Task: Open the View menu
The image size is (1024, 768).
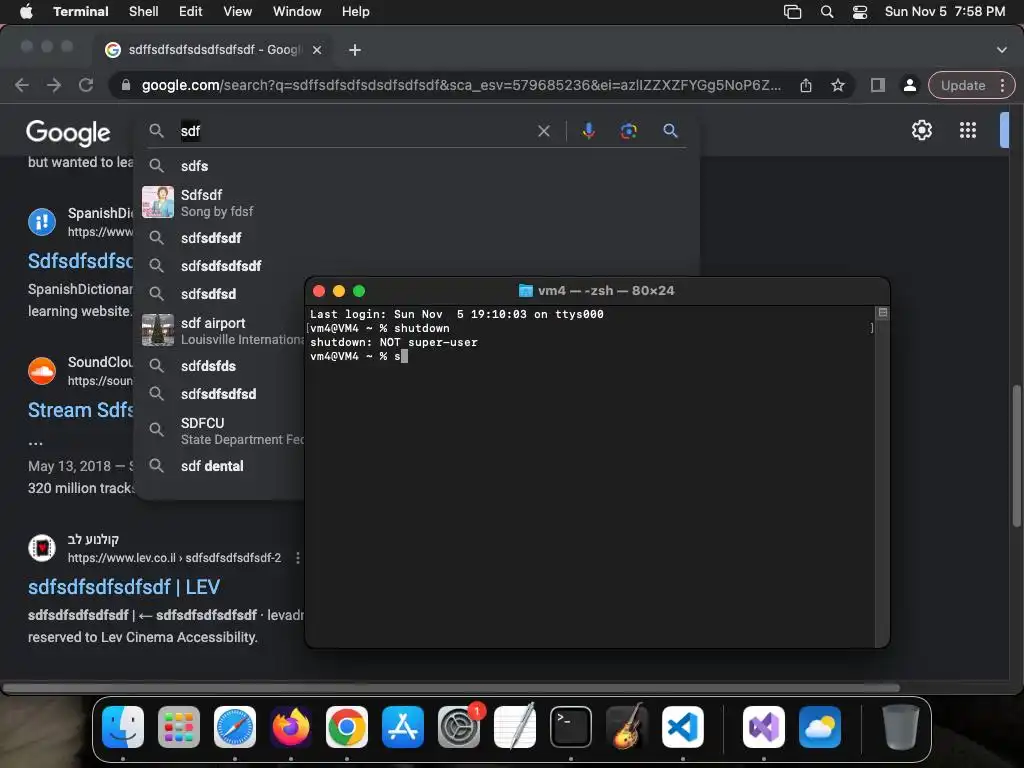Action: (x=237, y=12)
